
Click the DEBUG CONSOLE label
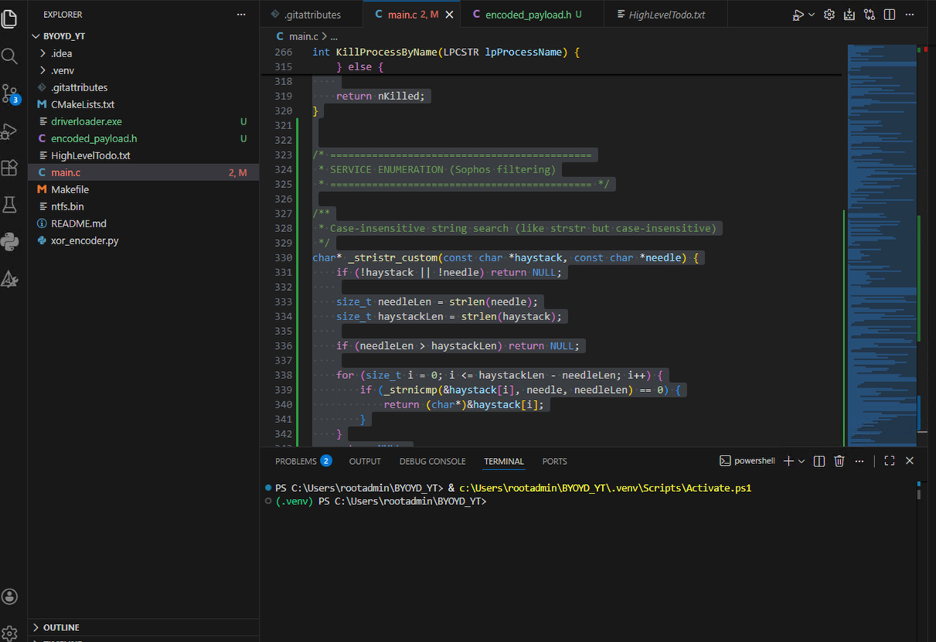(432, 461)
